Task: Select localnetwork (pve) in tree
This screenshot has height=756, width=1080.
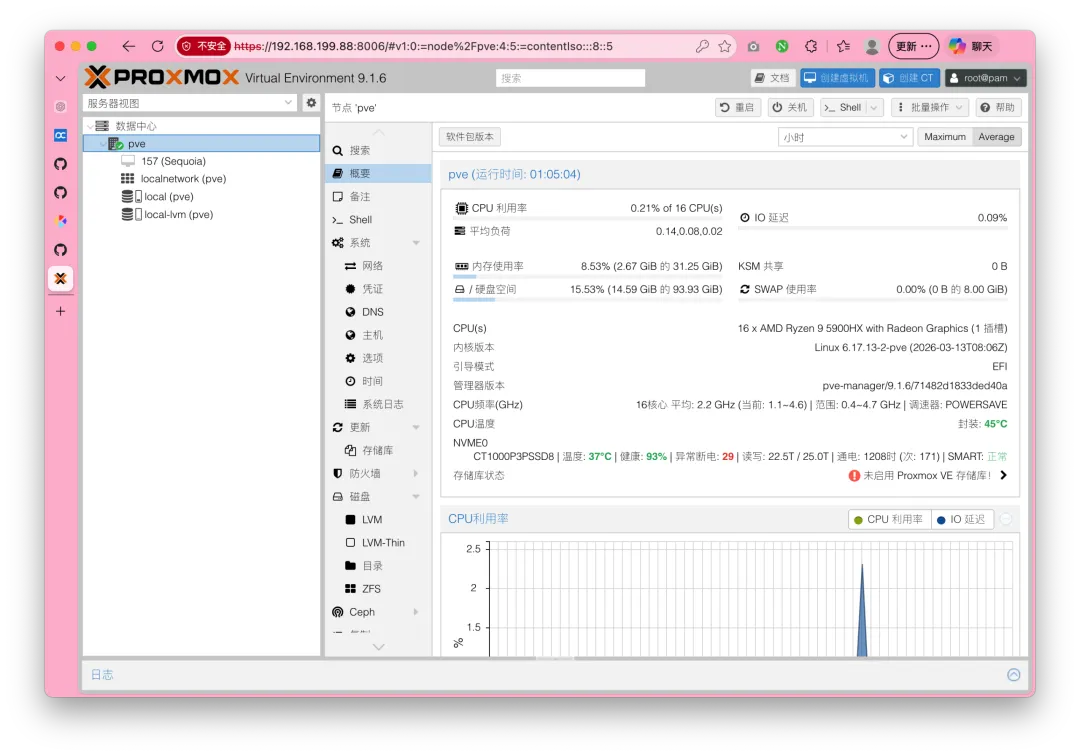Action: tap(183, 178)
